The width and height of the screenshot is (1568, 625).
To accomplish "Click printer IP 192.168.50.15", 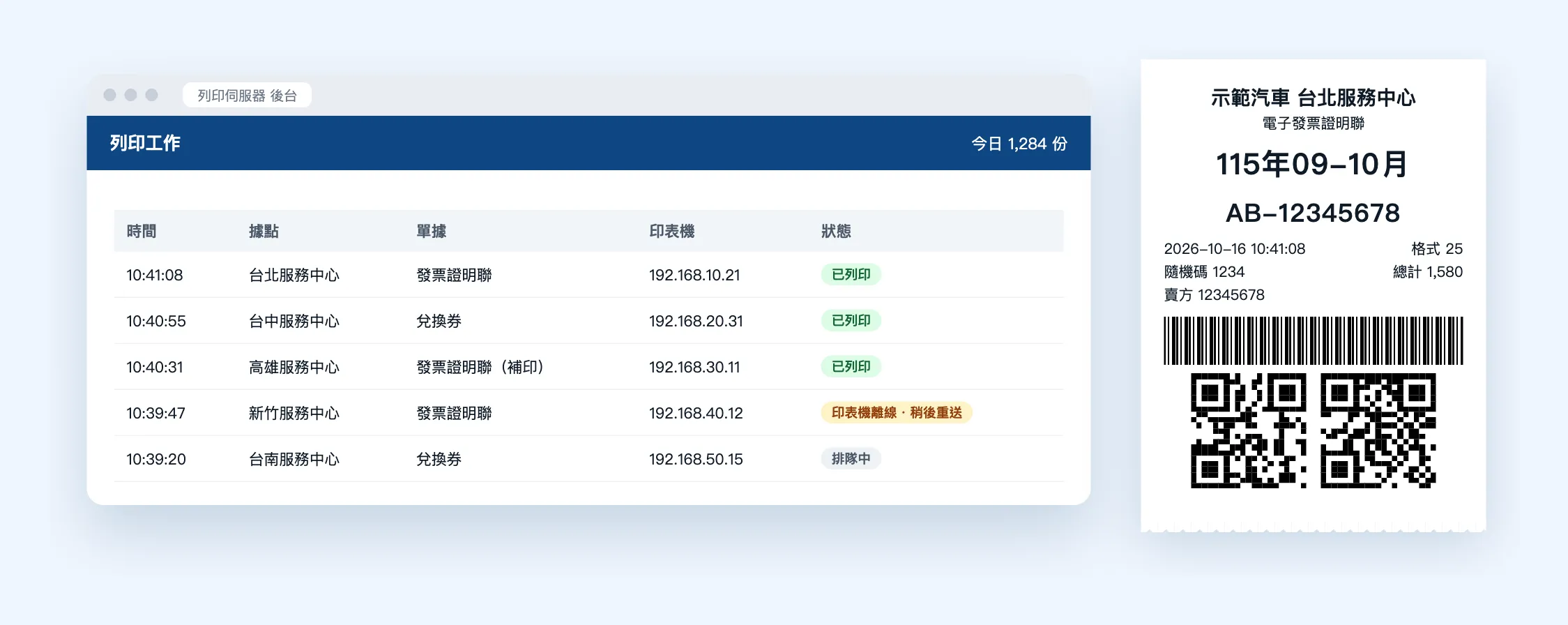I will [696, 459].
